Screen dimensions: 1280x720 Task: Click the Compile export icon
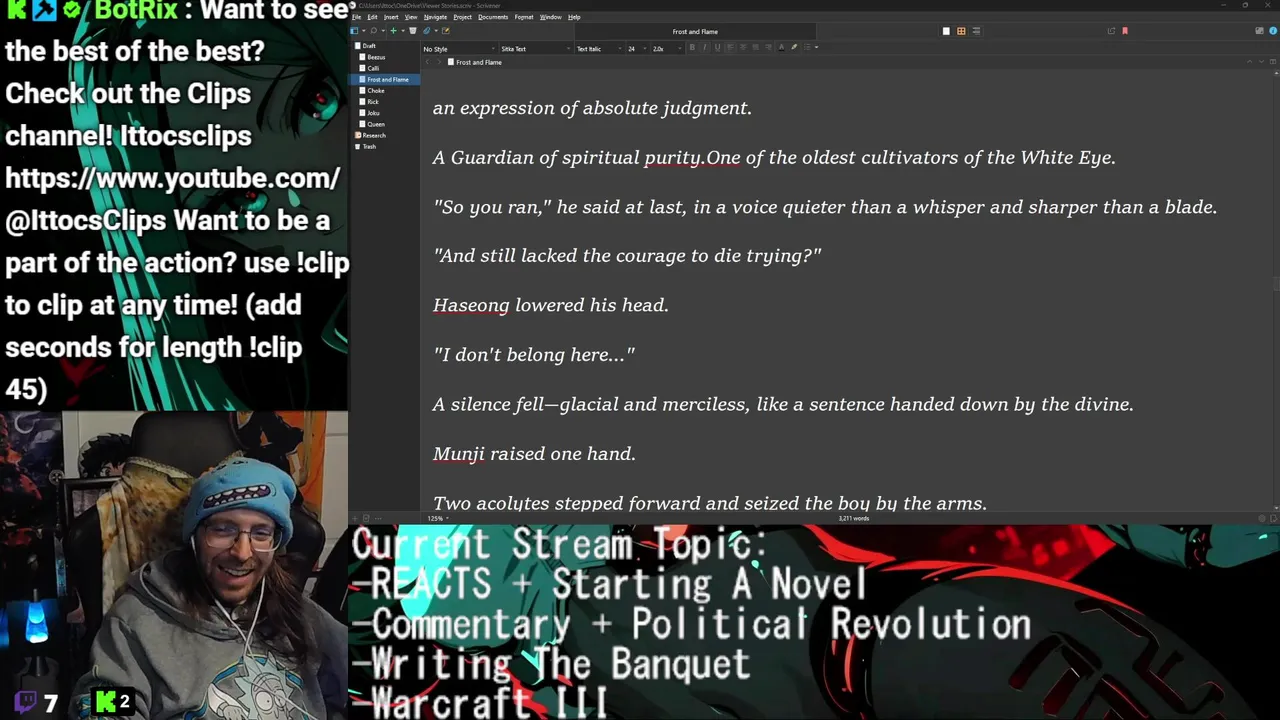pyautogui.click(x=1111, y=31)
